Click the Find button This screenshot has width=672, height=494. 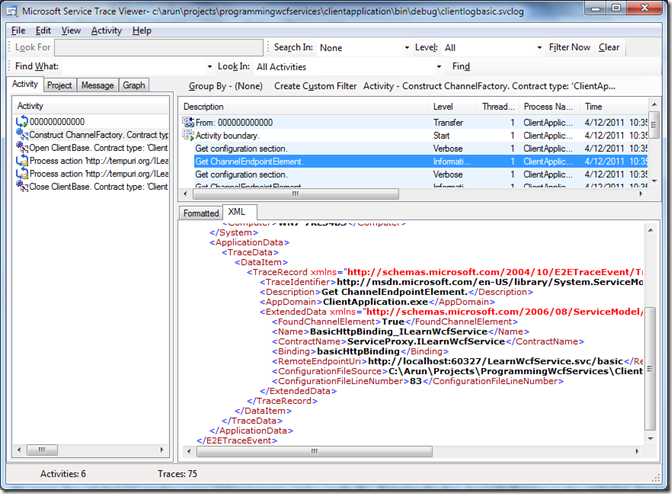point(461,66)
